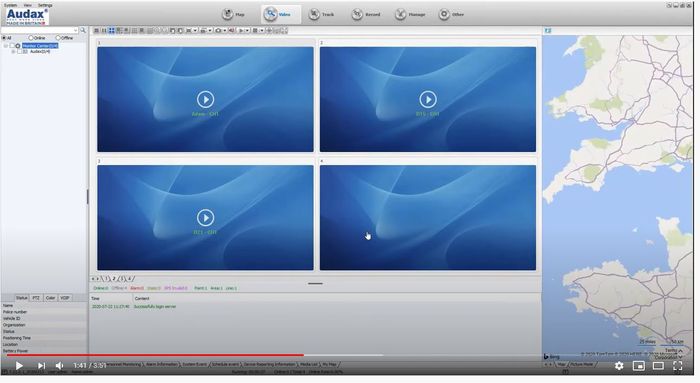This screenshot has width=700, height=383.
Task: Select empty video pane 4
Action: point(428,218)
